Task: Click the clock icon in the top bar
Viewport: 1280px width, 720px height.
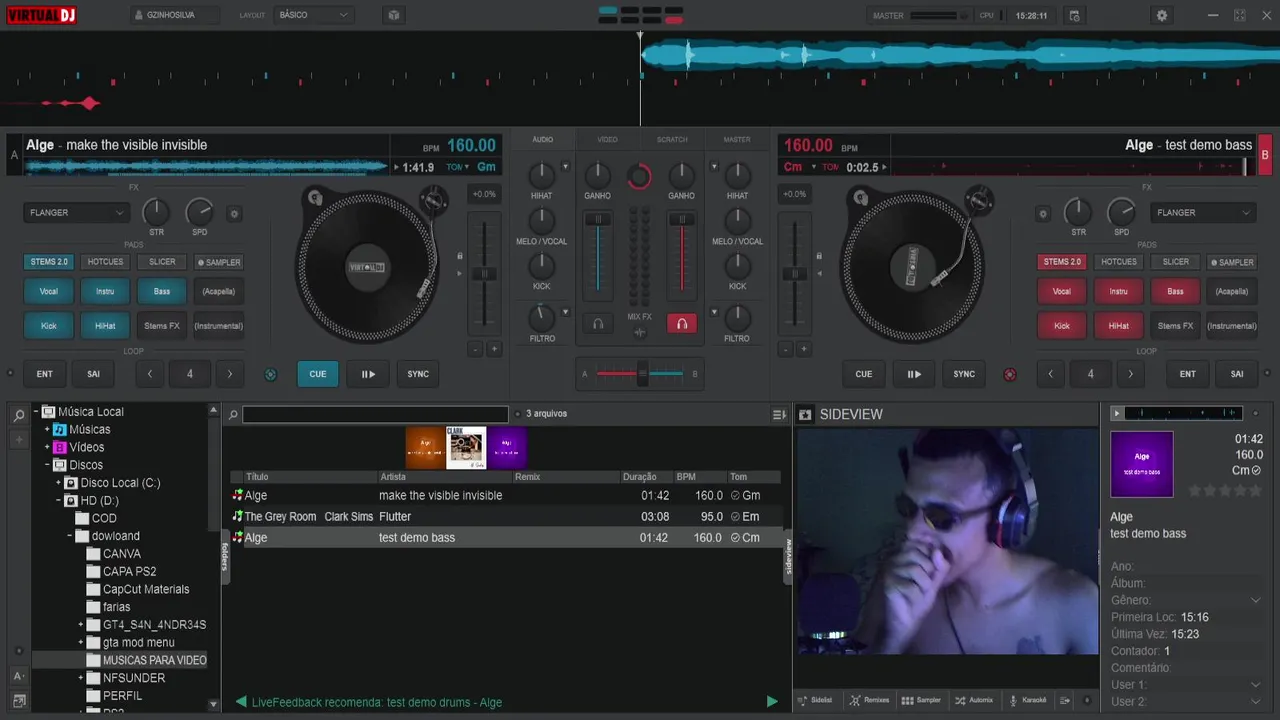Action: tap(1074, 15)
